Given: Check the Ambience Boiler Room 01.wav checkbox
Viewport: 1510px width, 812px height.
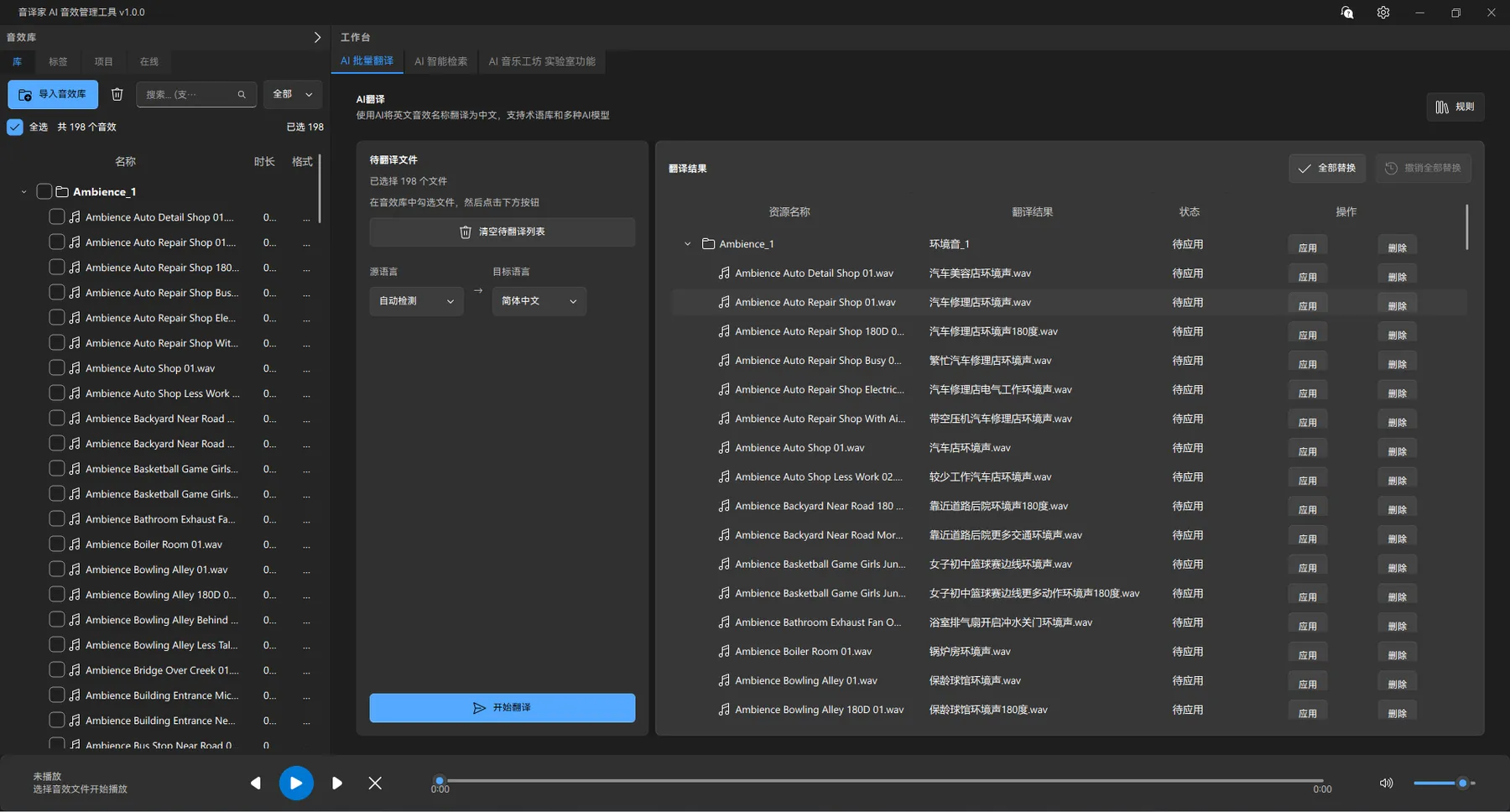Looking at the screenshot, I should (x=57, y=544).
